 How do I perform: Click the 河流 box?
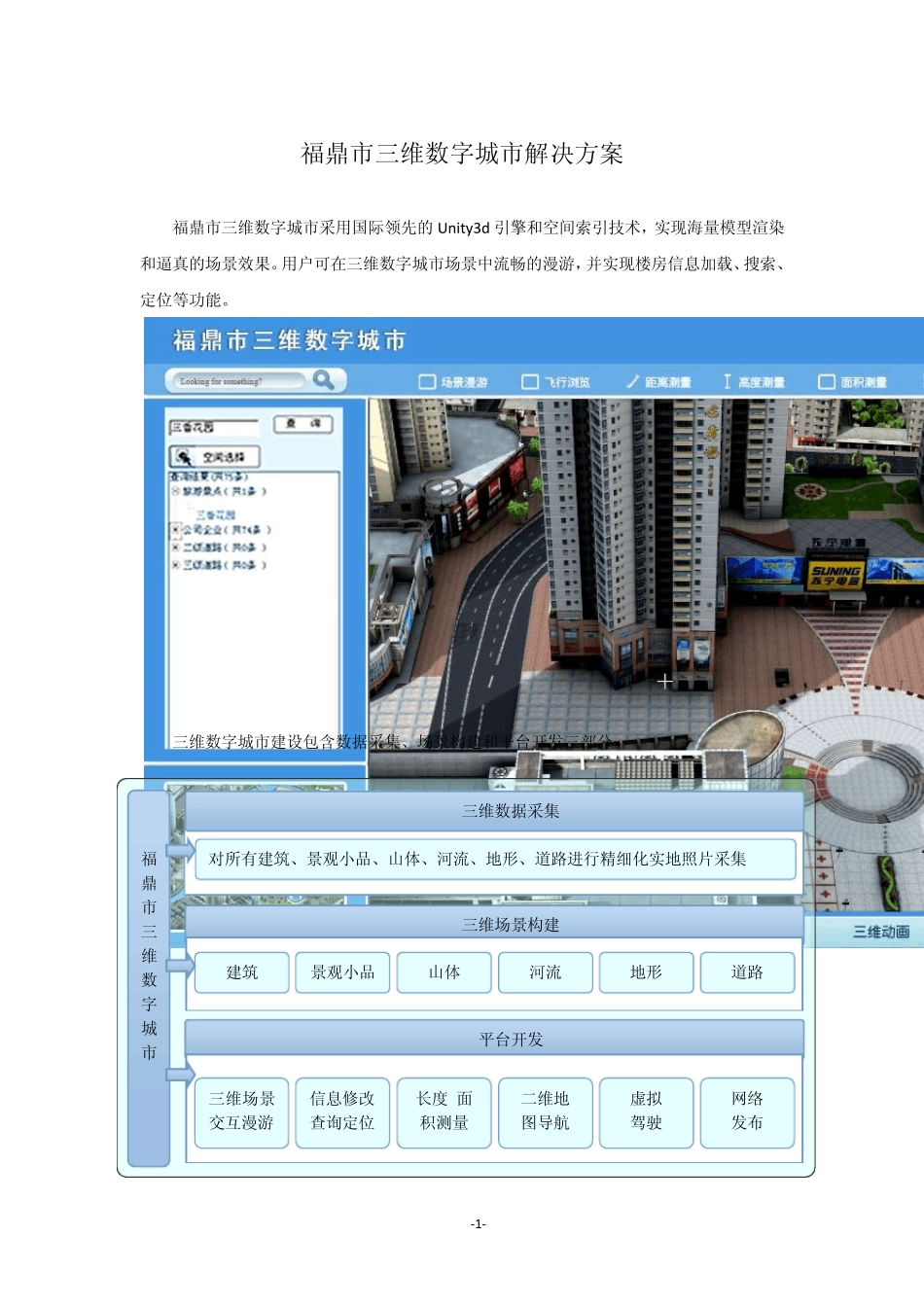tap(546, 972)
